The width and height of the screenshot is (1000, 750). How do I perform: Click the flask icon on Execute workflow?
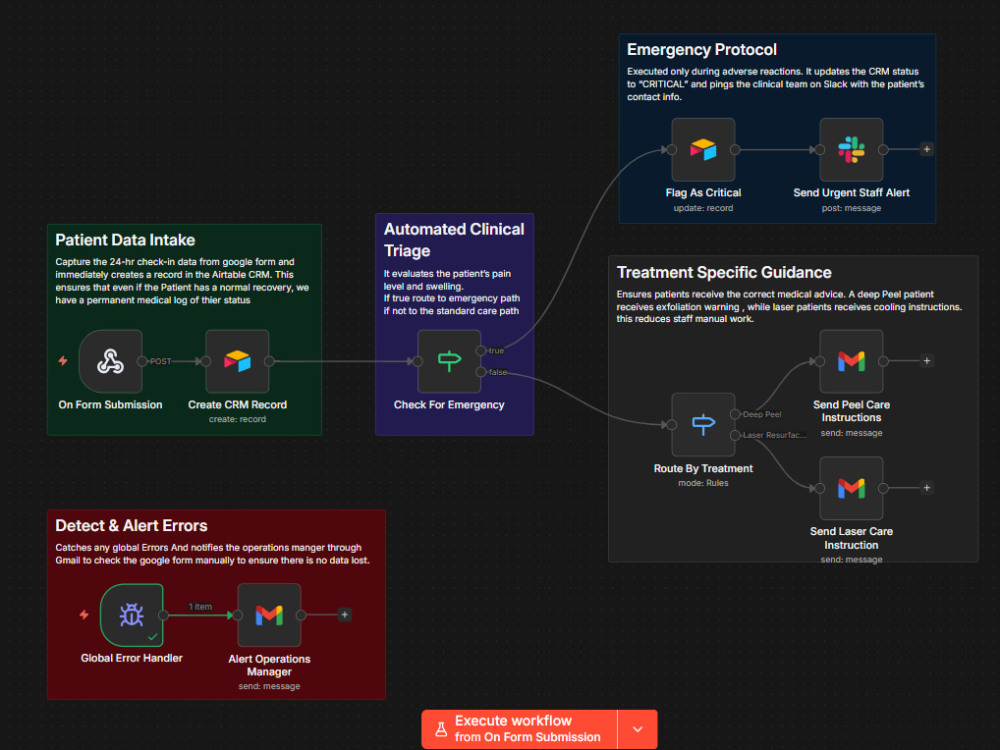[441, 729]
